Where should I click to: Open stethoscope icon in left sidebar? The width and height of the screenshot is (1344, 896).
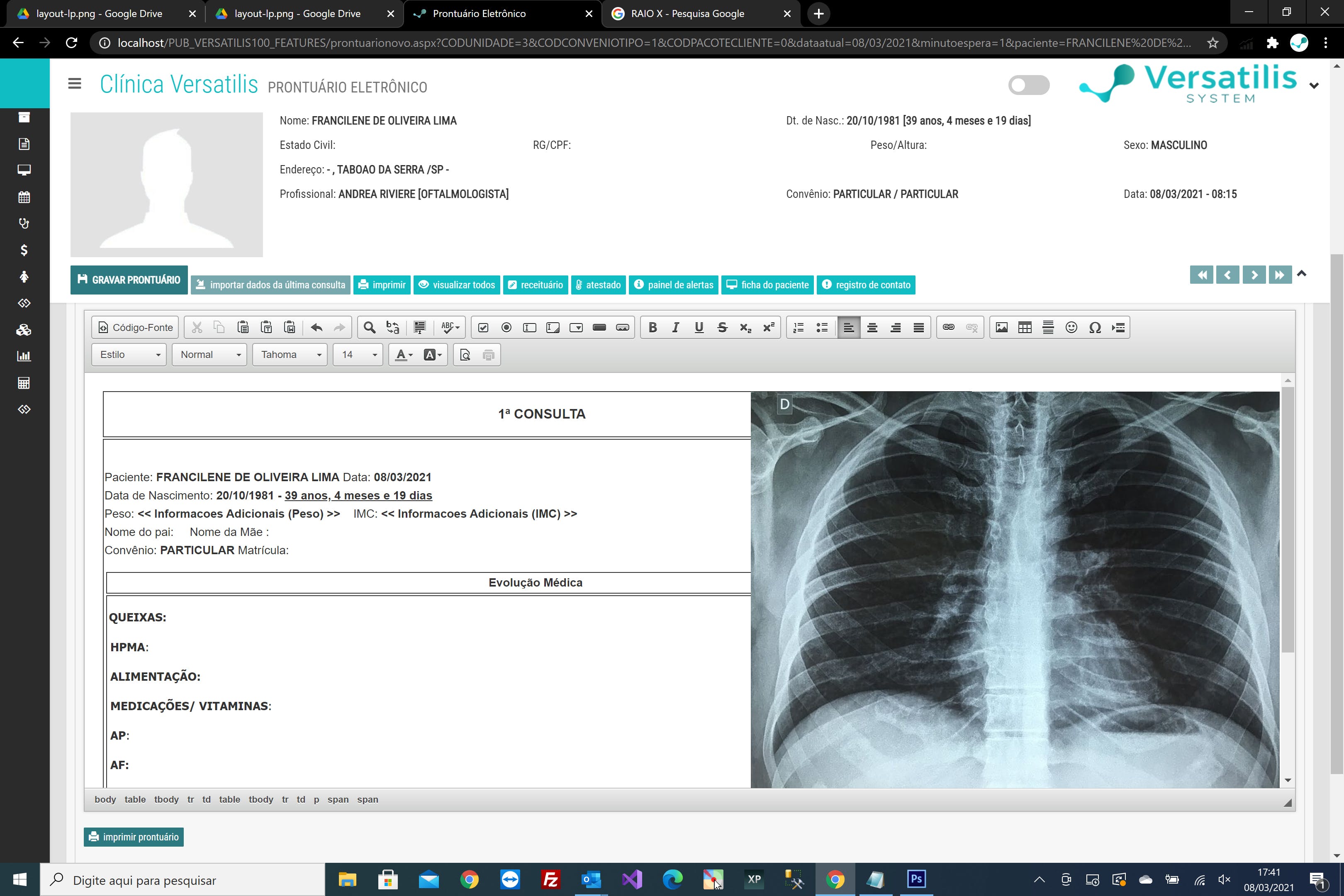[24, 224]
